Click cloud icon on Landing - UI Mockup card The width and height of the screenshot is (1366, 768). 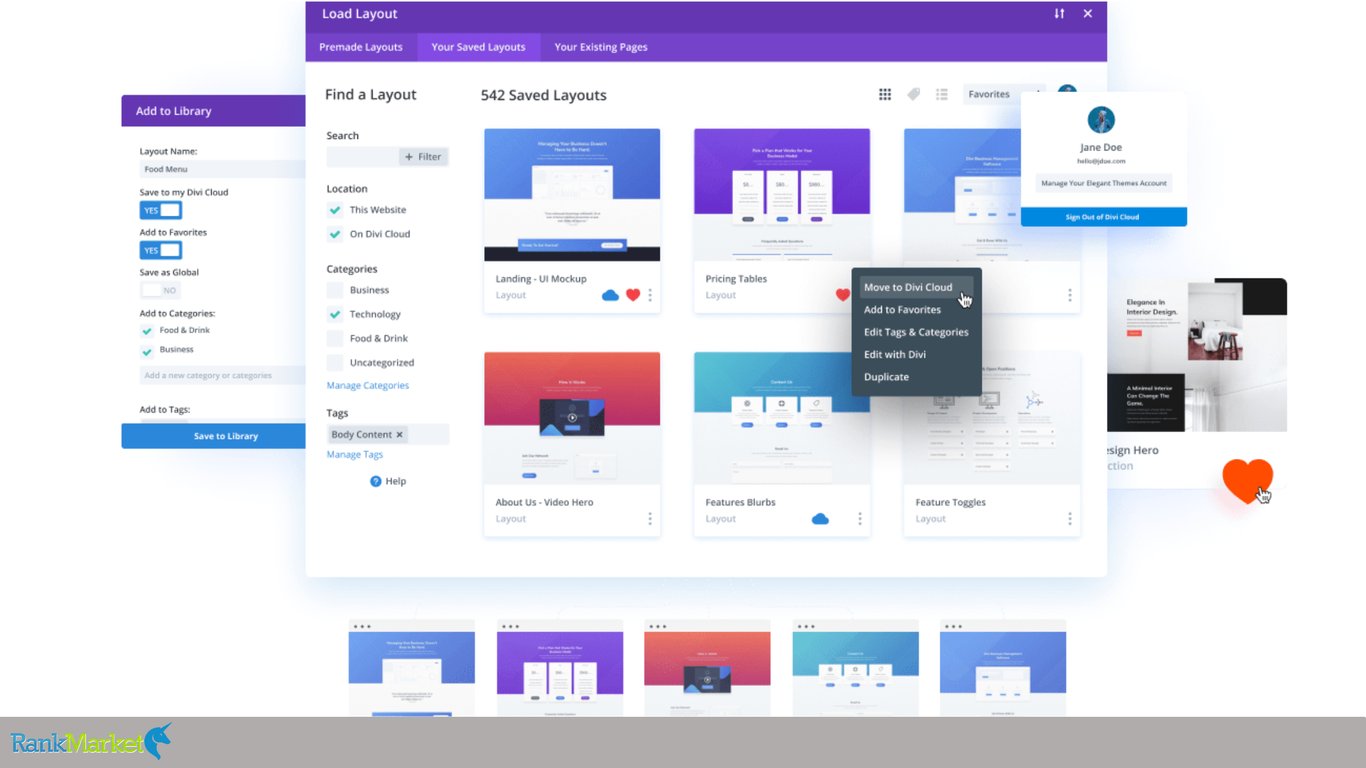(x=610, y=295)
